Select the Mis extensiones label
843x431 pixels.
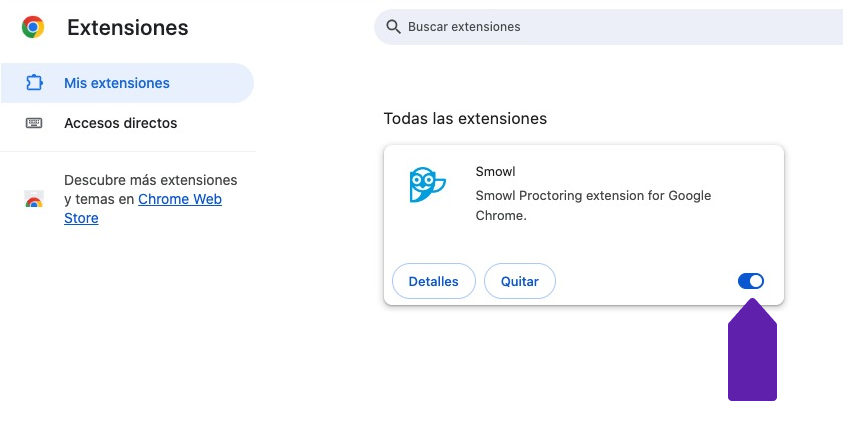click(116, 83)
